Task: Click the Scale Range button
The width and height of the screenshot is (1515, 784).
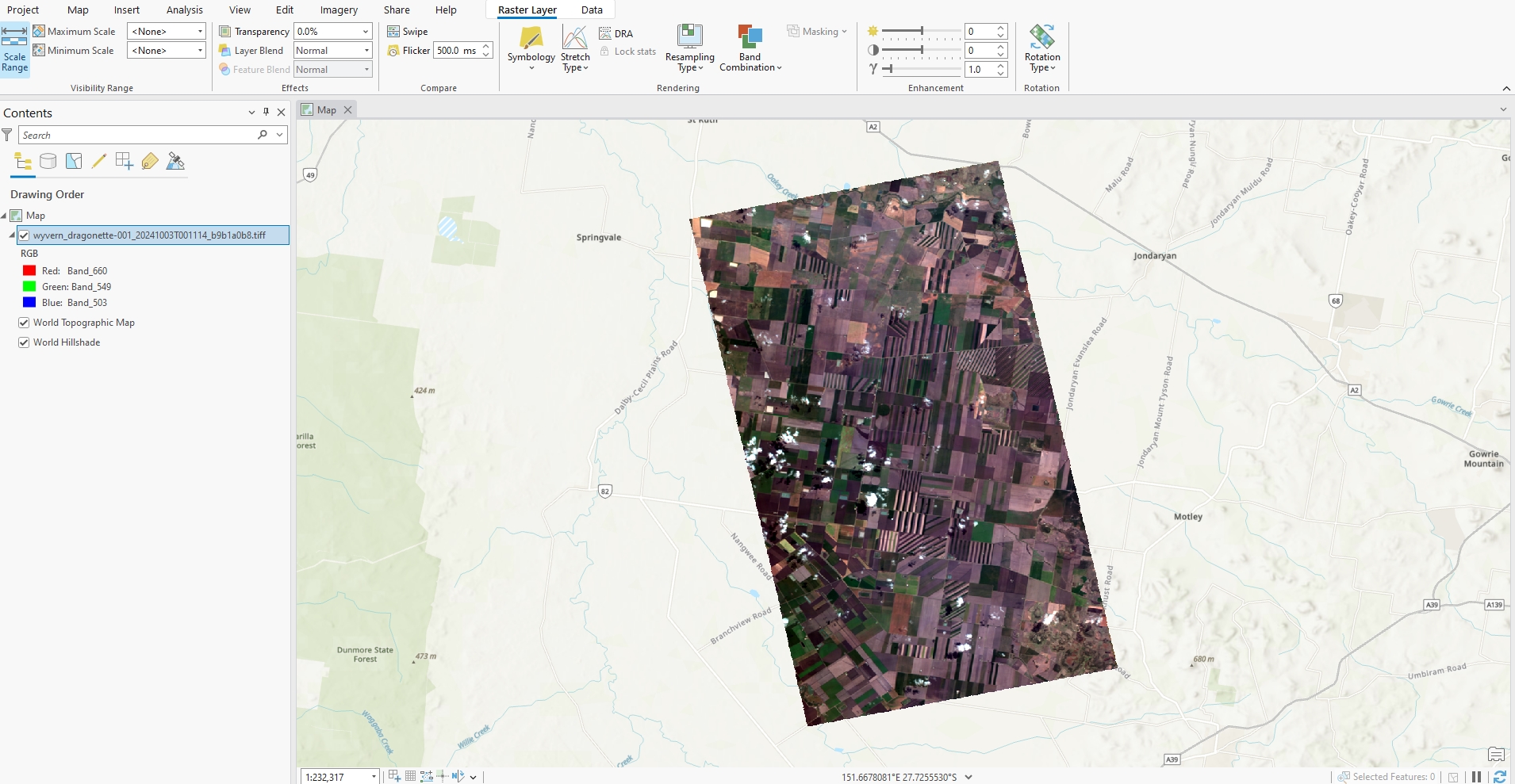Action: [14, 49]
